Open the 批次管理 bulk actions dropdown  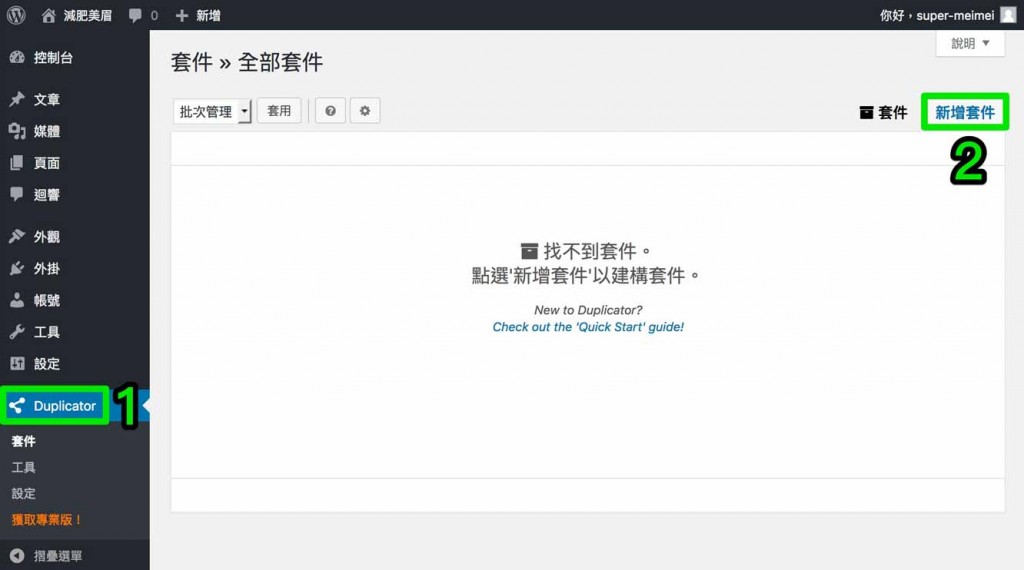click(x=212, y=112)
